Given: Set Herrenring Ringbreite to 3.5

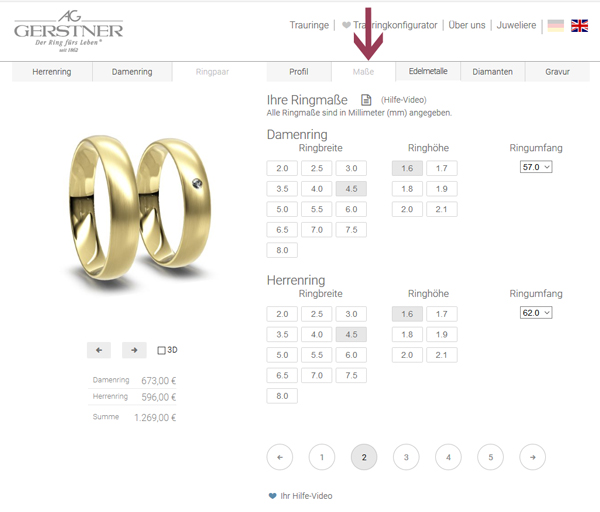Looking at the screenshot, I should (282, 335).
